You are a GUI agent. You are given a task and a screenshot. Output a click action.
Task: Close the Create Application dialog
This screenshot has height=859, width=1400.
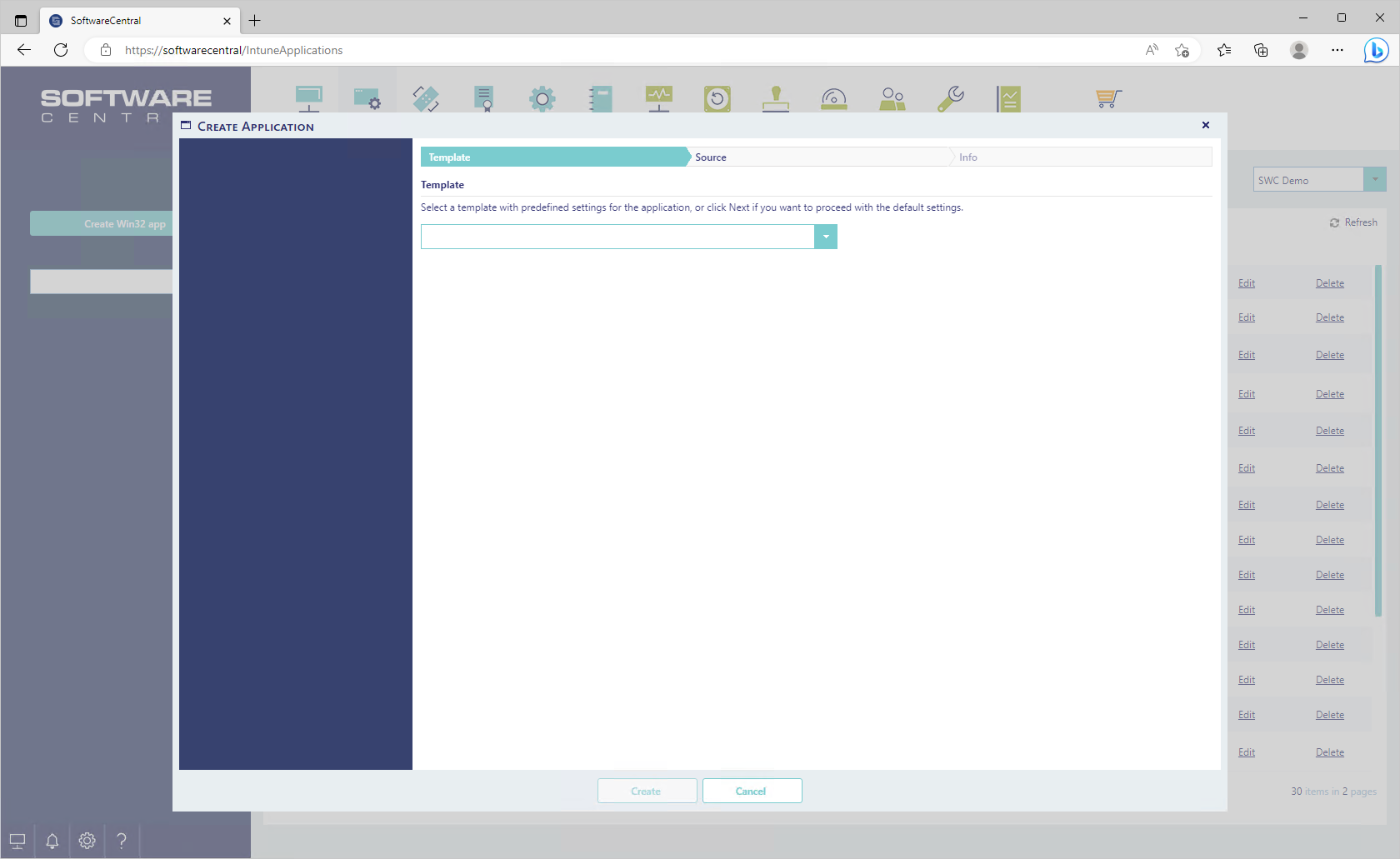(x=1205, y=125)
